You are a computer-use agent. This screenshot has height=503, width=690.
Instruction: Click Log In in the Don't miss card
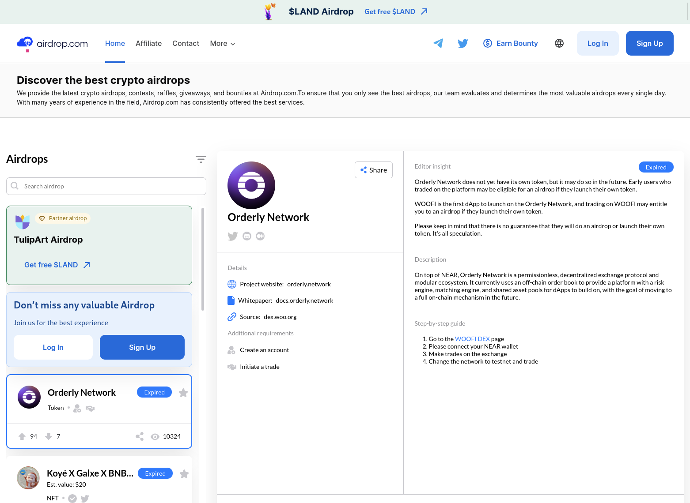pos(53,347)
